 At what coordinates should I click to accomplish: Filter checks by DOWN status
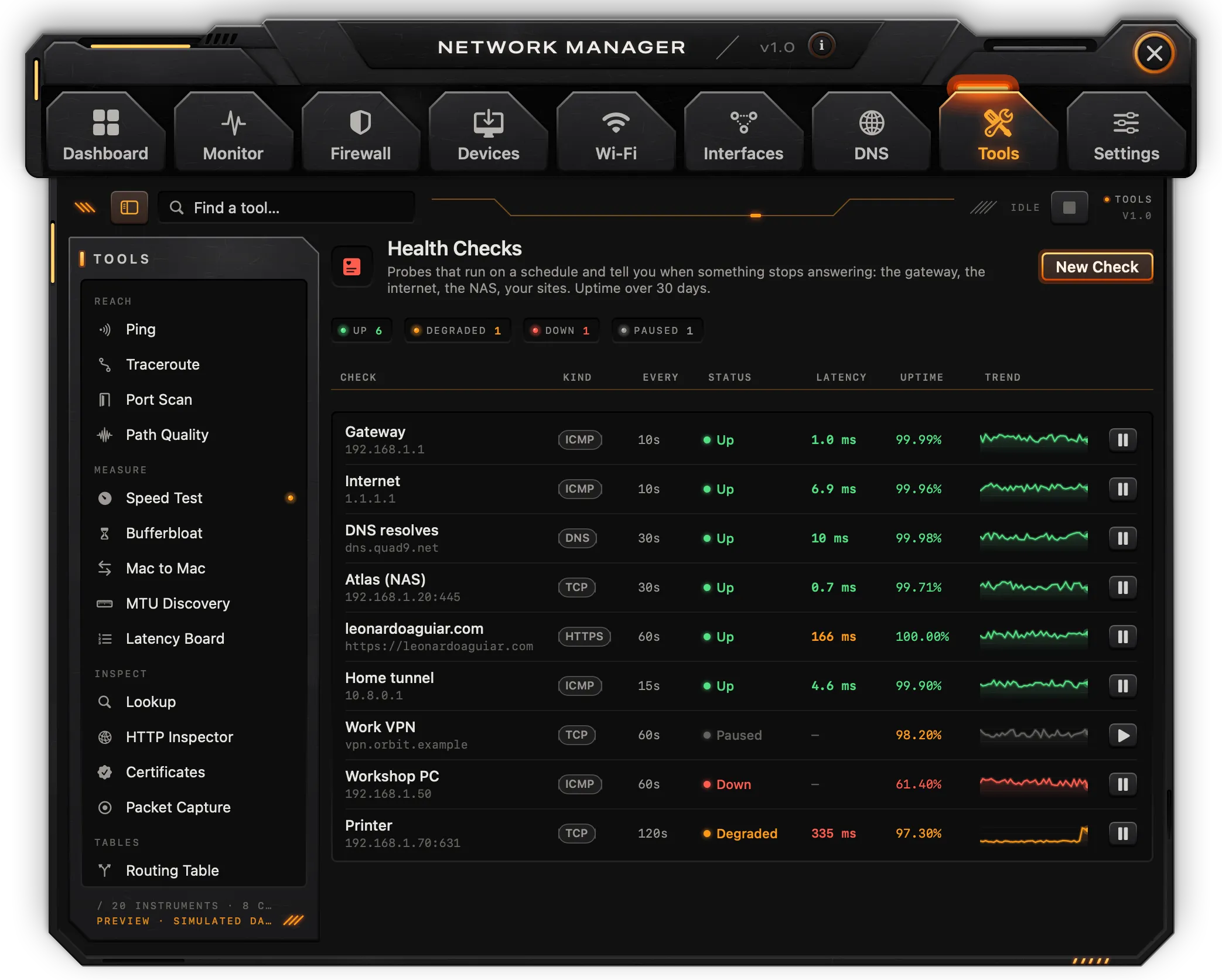pyautogui.click(x=561, y=330)
